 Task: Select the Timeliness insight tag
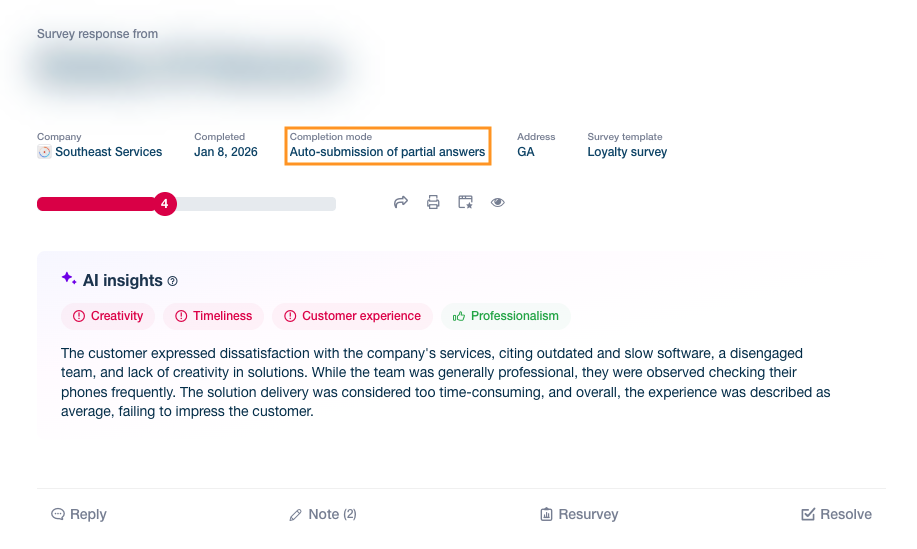(x=213, y=316)
